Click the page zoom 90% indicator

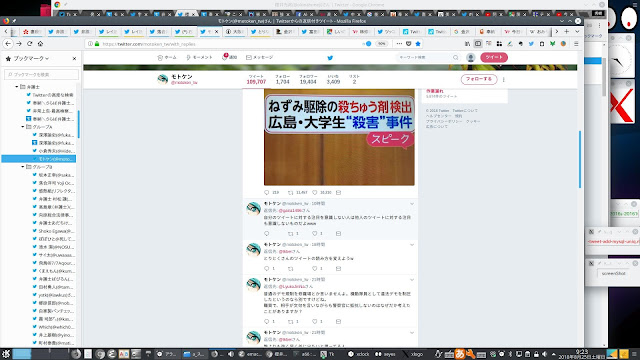[x=381, y=44]
